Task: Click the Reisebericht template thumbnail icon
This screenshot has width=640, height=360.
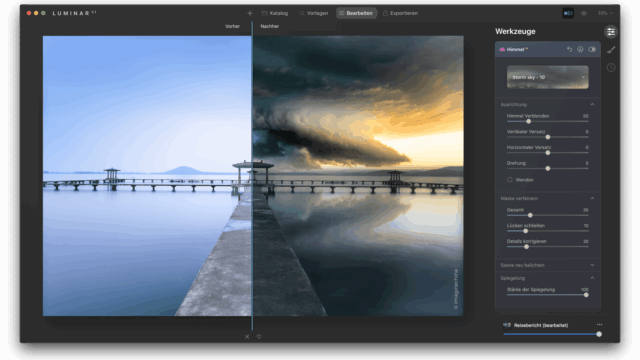Action: pos(507,325)
